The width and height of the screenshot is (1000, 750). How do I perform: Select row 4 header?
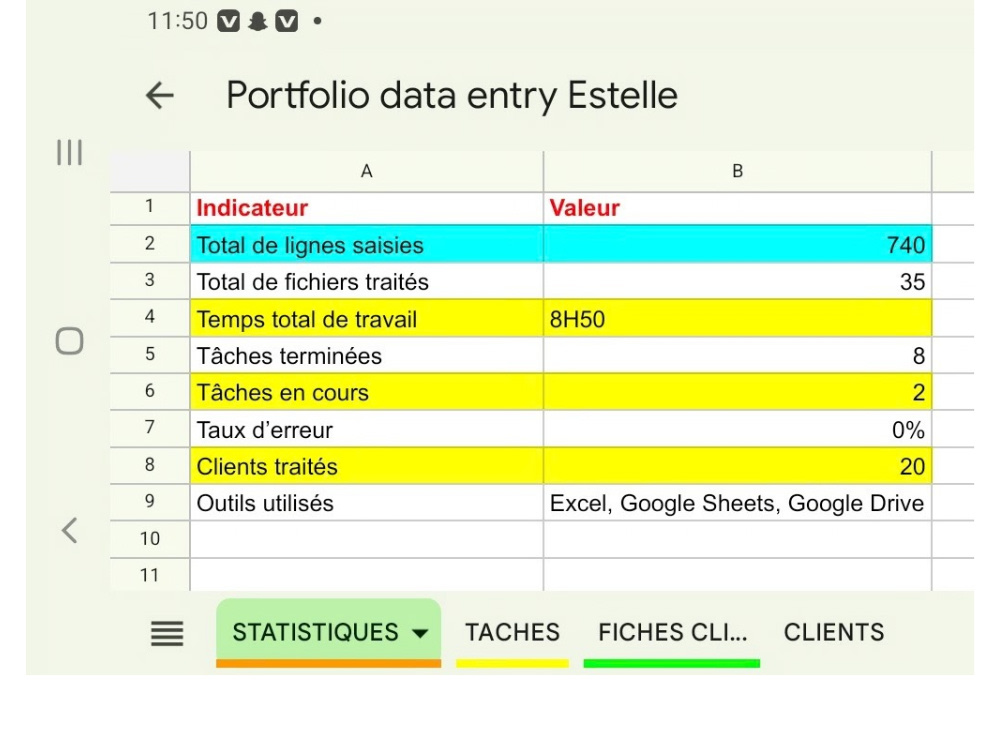(149, 318)
